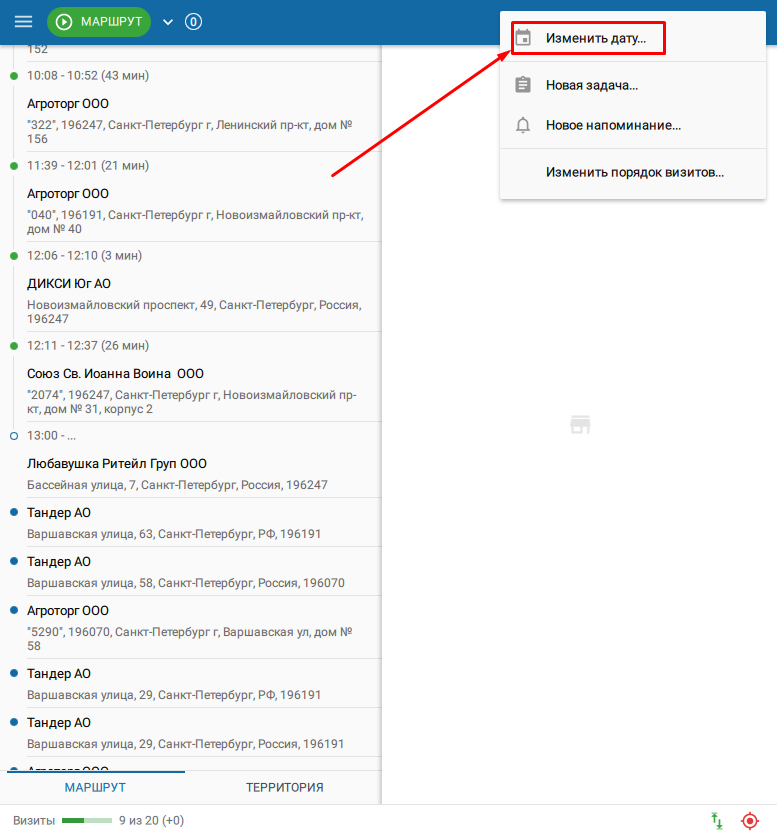Click hollow circle marker at 13:00 visit
Screen dimensions: 777x834
[14, 436]
